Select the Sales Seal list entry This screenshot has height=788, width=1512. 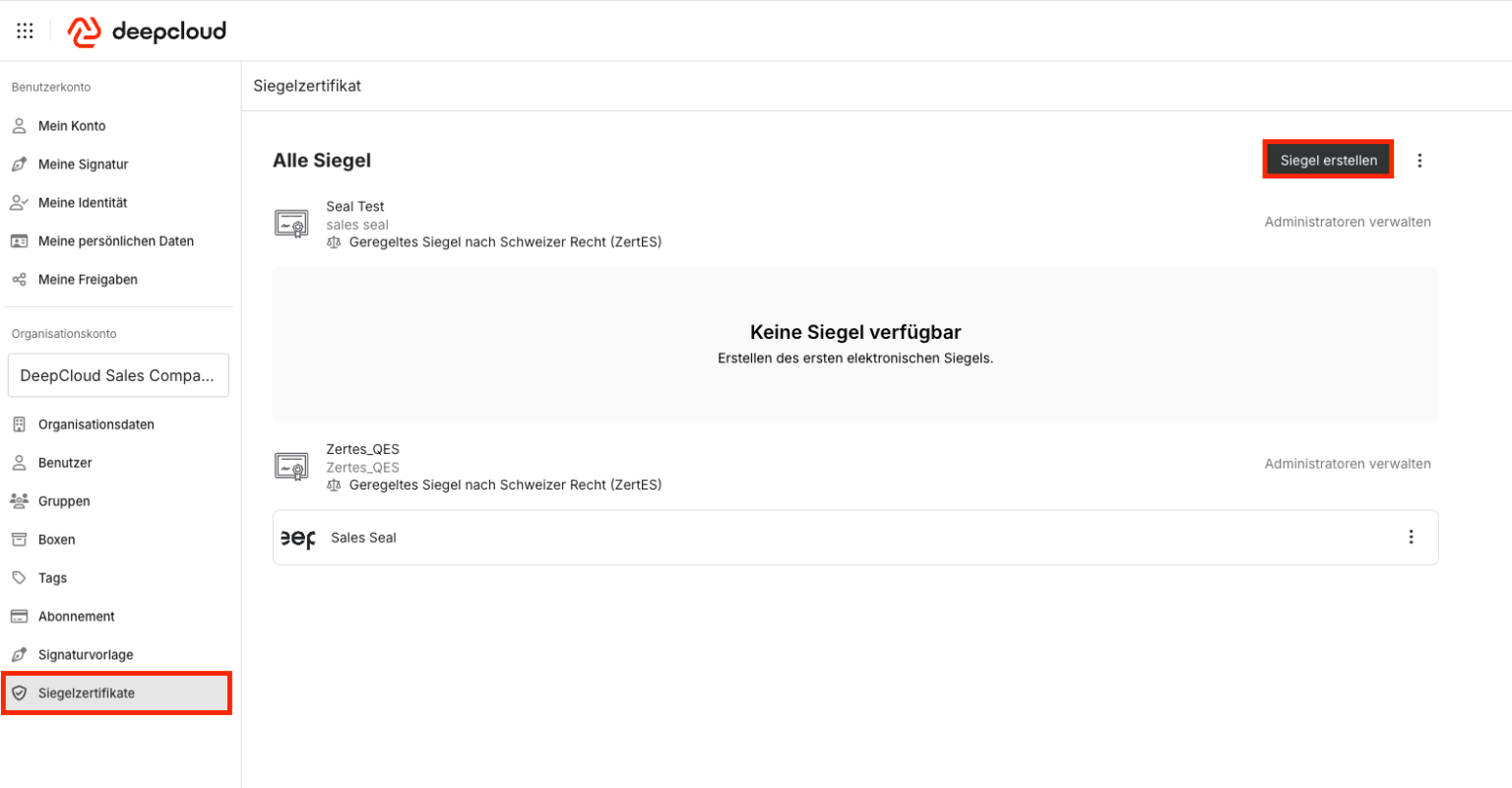pos(362,537)
